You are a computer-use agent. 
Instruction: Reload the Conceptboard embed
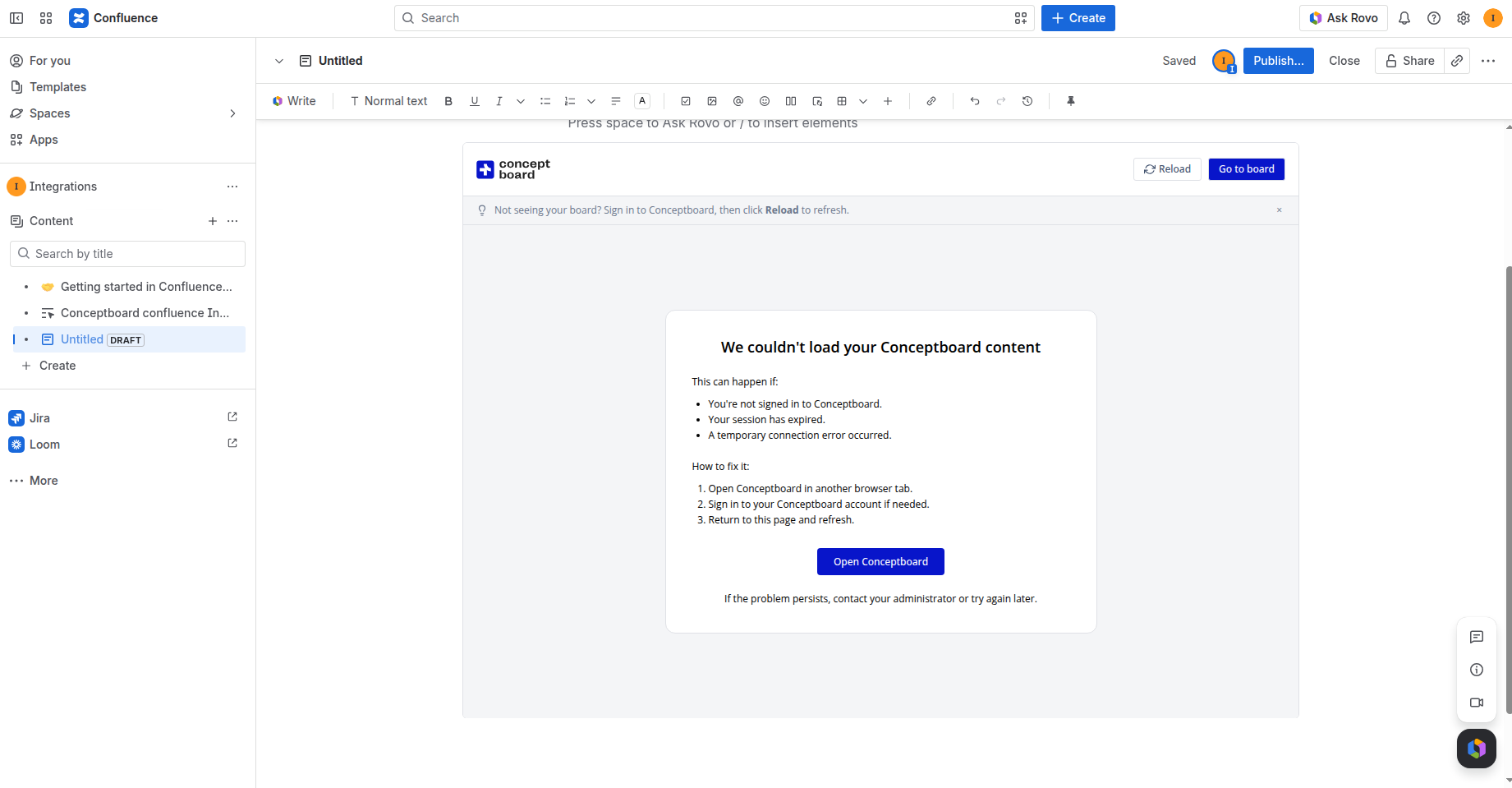point(1167,169)
